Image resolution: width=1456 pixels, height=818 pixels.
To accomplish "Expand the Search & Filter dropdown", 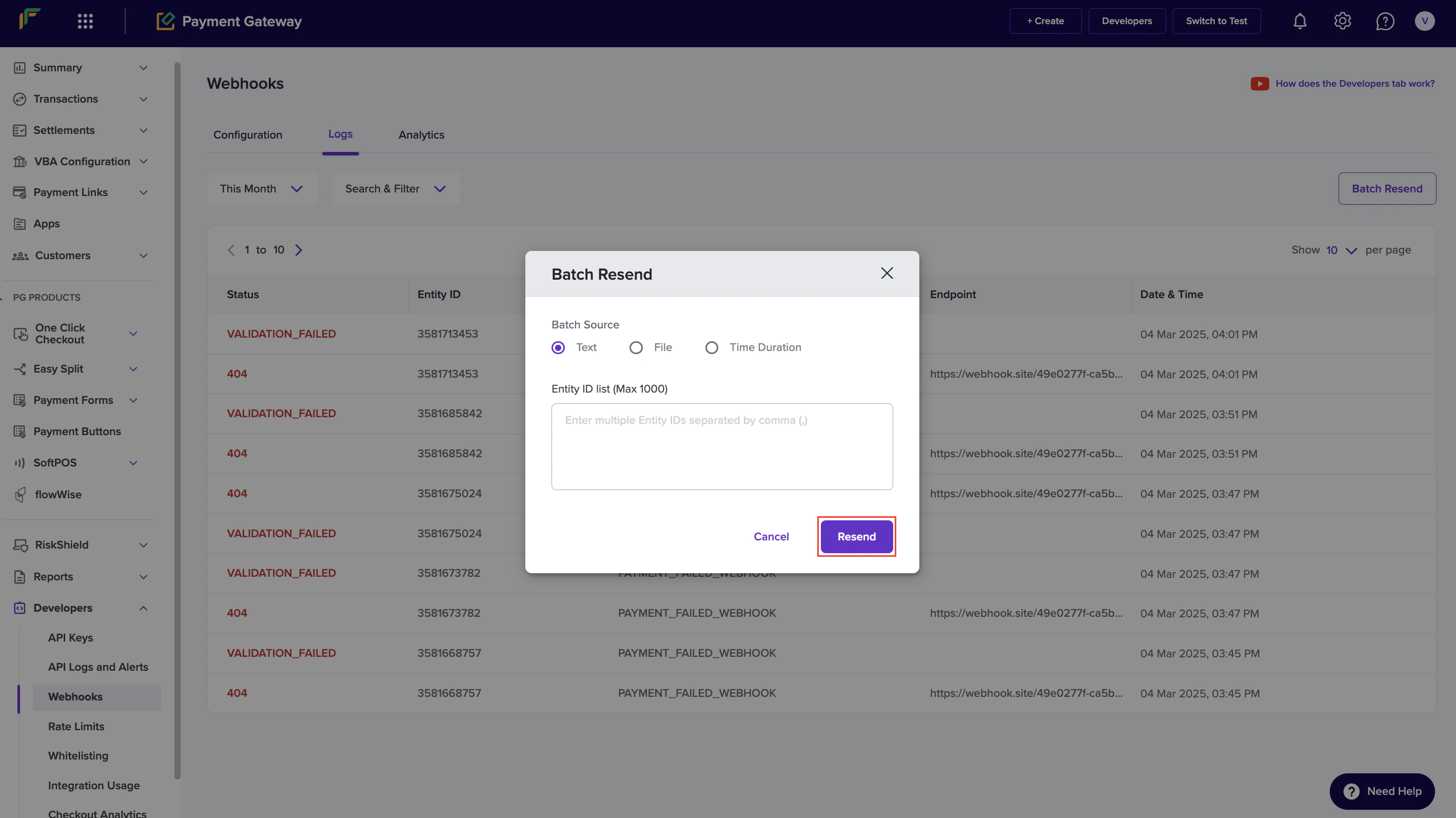I will click(395, 189).
